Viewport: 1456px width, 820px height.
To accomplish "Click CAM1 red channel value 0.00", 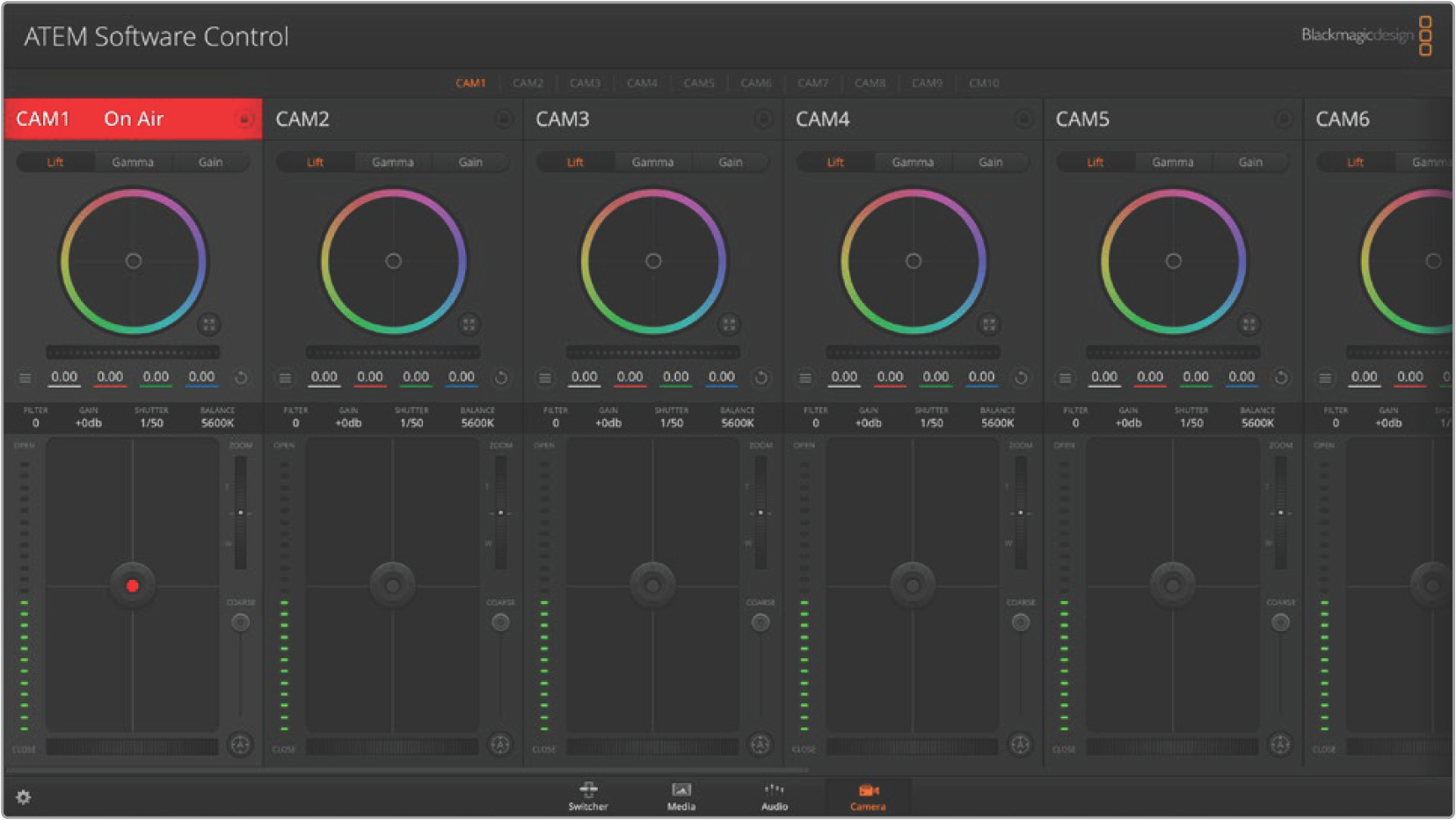I will [110, 377].
